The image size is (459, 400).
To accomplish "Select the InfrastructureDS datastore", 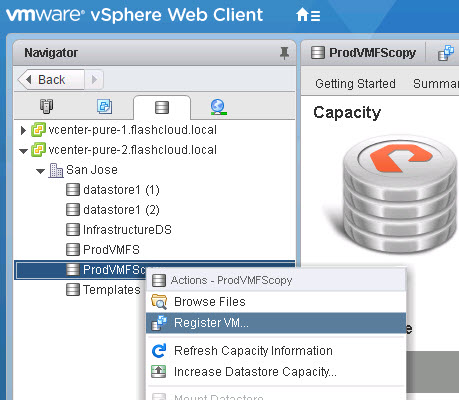I will tap(127, 230).
